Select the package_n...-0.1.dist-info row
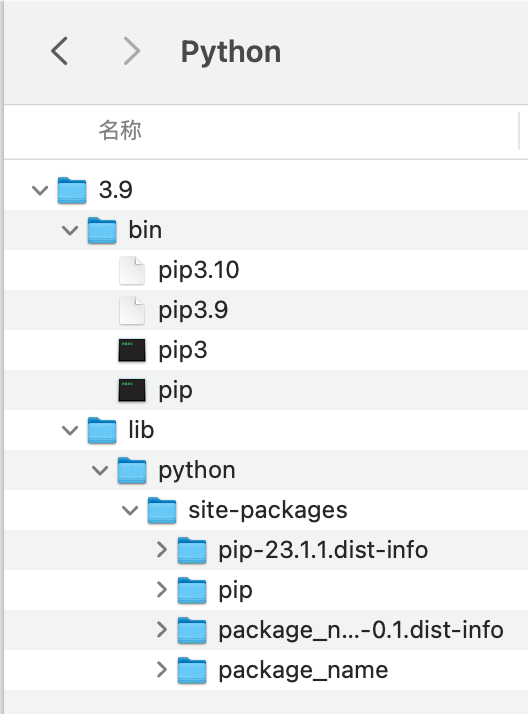This screenshot has width=528, height=714. [266, 630]
